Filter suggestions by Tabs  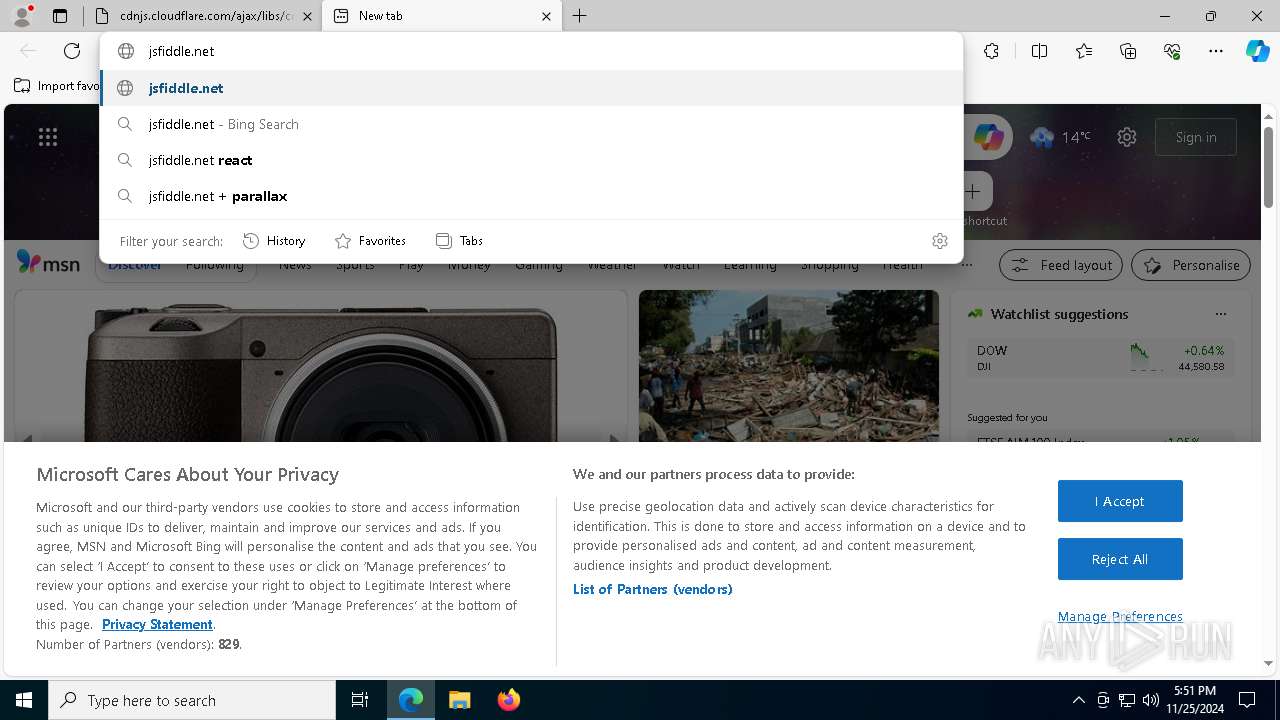(x=459, y=241)
